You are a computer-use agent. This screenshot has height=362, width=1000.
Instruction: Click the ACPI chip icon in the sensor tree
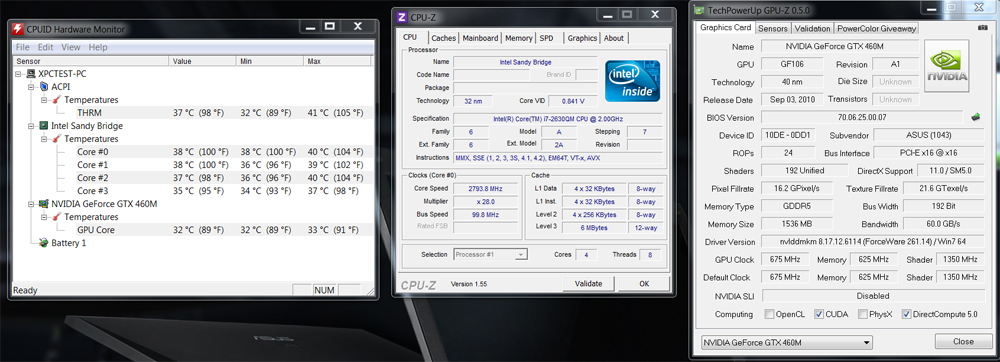tap(44, 87)
